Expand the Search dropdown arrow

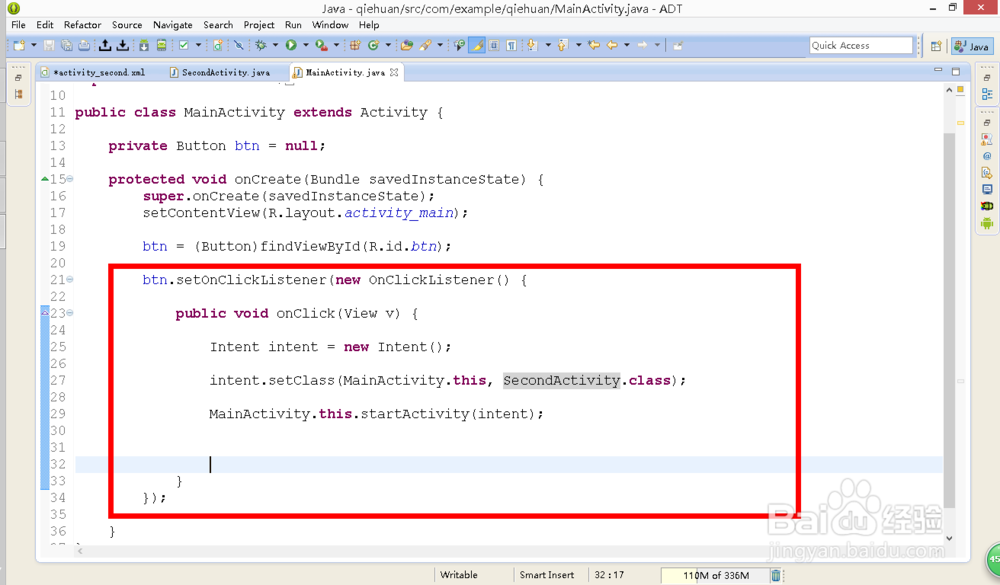(x=440, y=45)
